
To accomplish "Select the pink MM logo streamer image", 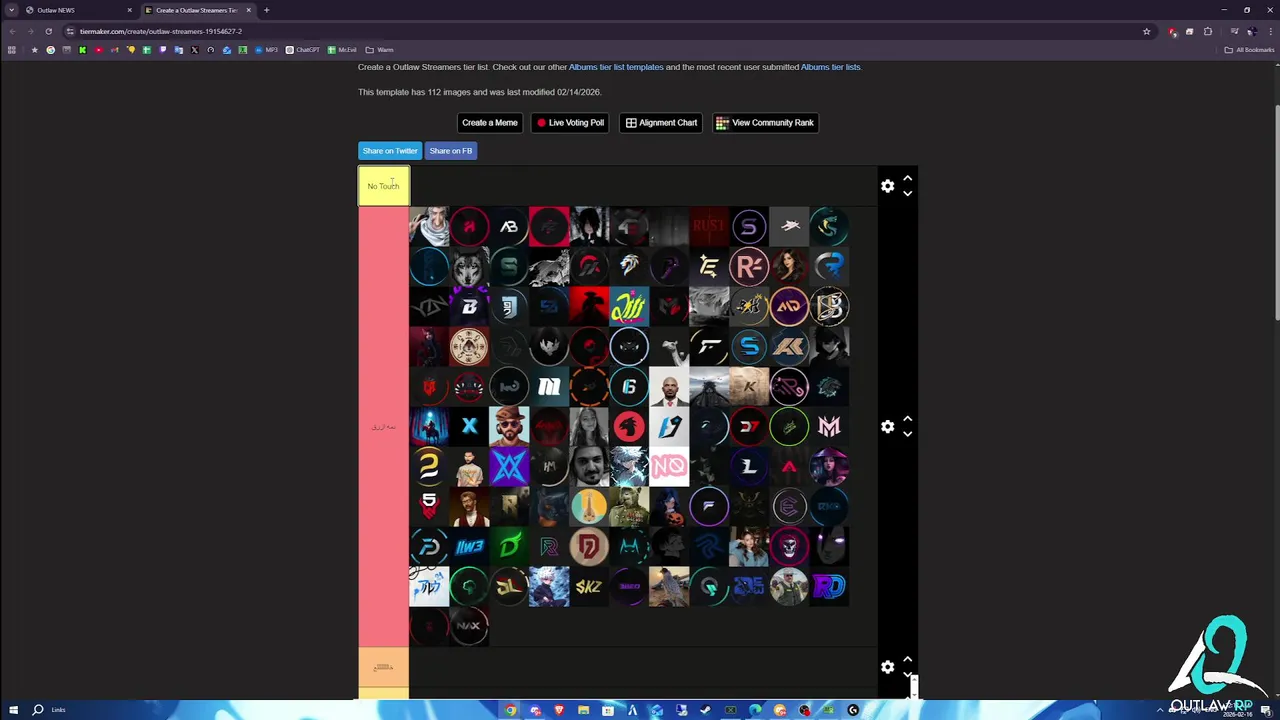I will [x=829, y=426].
